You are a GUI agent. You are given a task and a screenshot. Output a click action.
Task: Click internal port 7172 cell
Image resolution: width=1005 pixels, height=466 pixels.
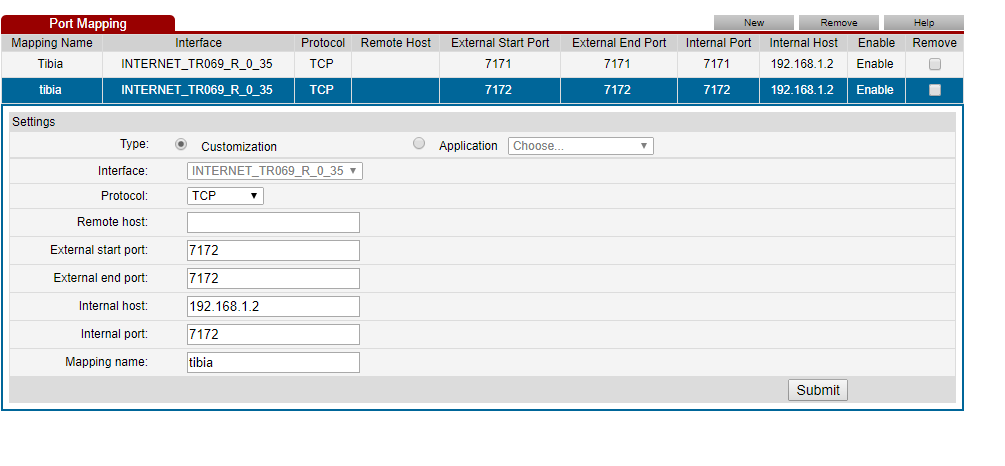click(x=717, y=90)
